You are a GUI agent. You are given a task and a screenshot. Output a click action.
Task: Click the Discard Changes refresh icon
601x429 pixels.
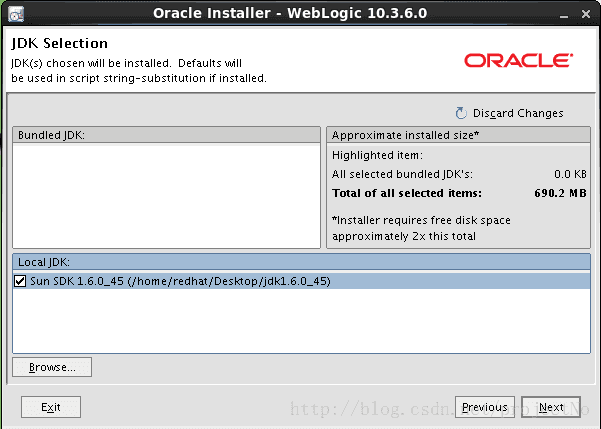click(461, 113)
